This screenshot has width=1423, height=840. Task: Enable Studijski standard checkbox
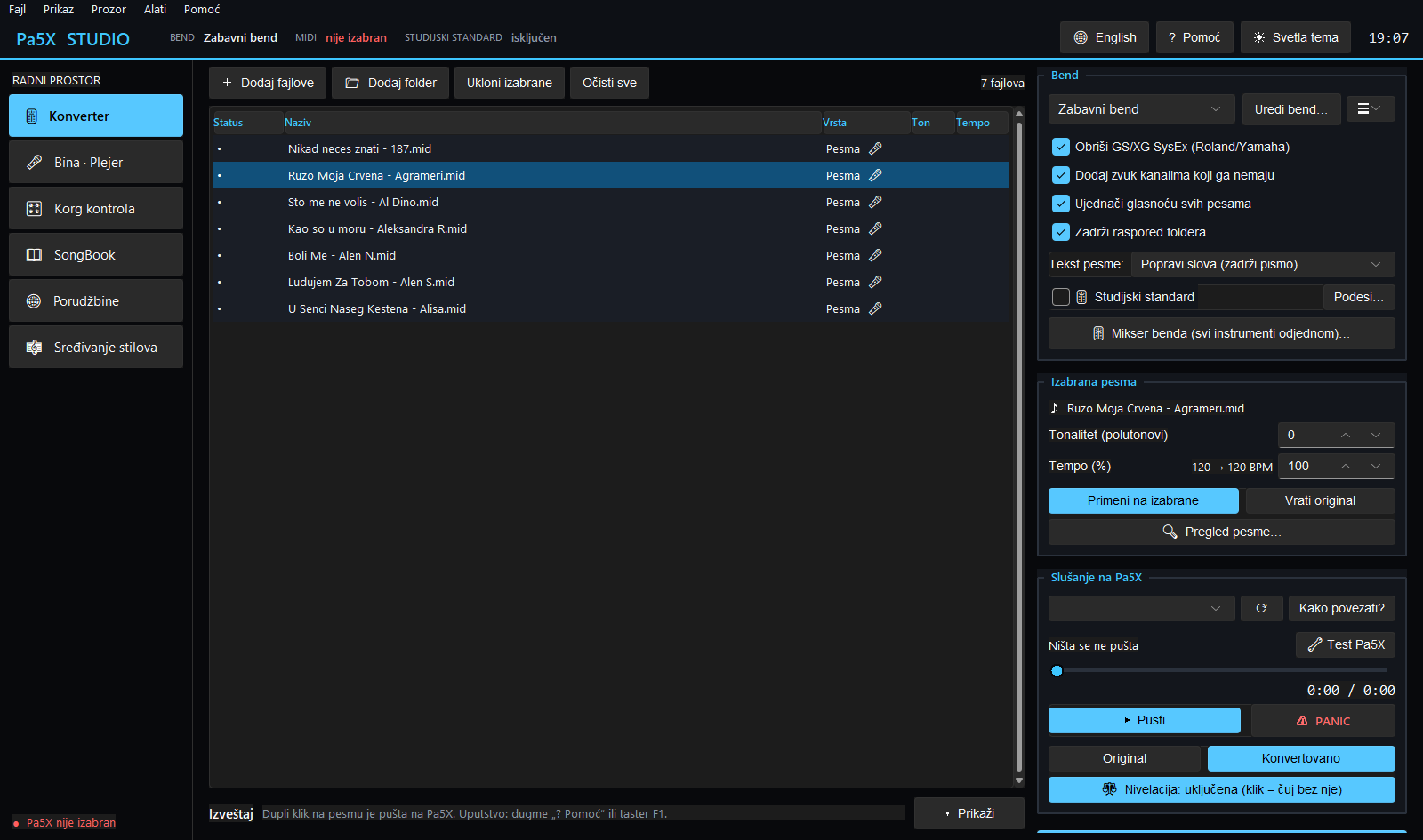pos(1061,297)
